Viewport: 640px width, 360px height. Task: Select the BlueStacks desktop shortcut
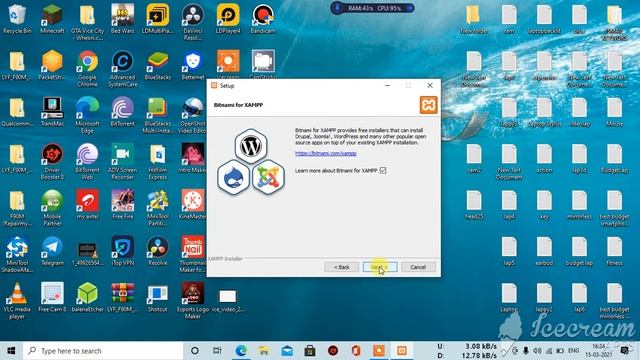[158, 66]
